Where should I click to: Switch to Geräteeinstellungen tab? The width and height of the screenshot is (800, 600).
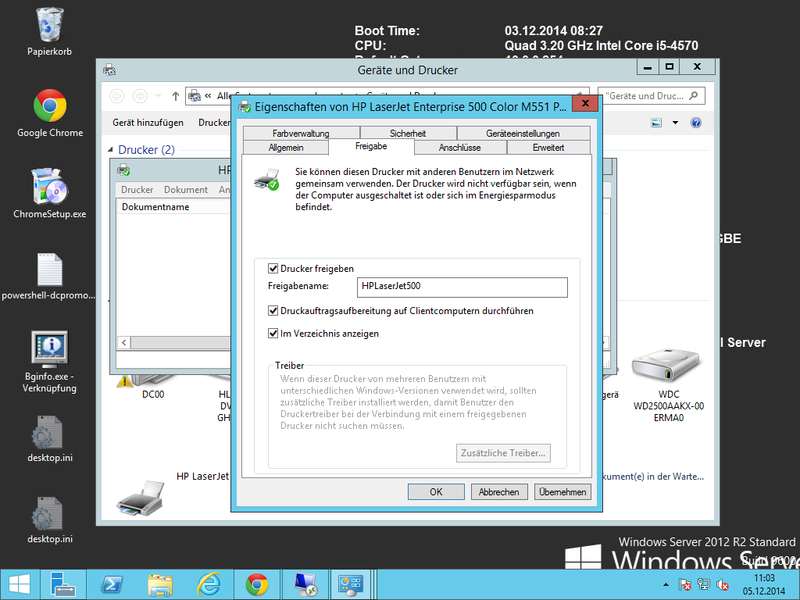523,133
